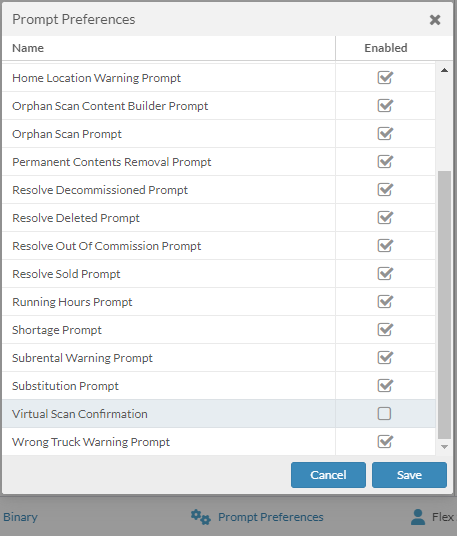Disable Substitution Prompt checkbox
This screenshot has width=457, height=536.
(x=385, y=386)
